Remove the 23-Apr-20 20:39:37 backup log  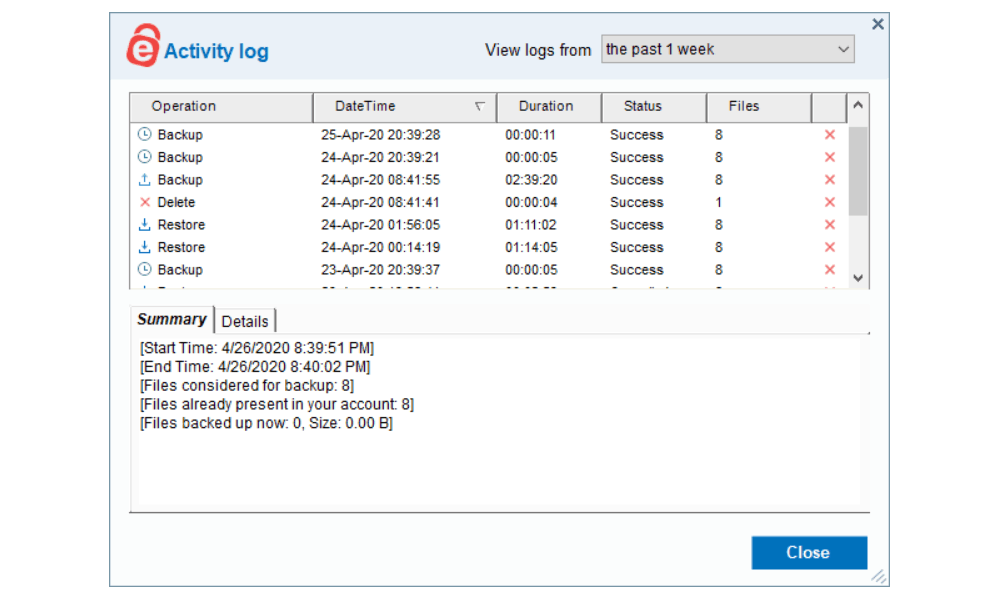[830, 270]
